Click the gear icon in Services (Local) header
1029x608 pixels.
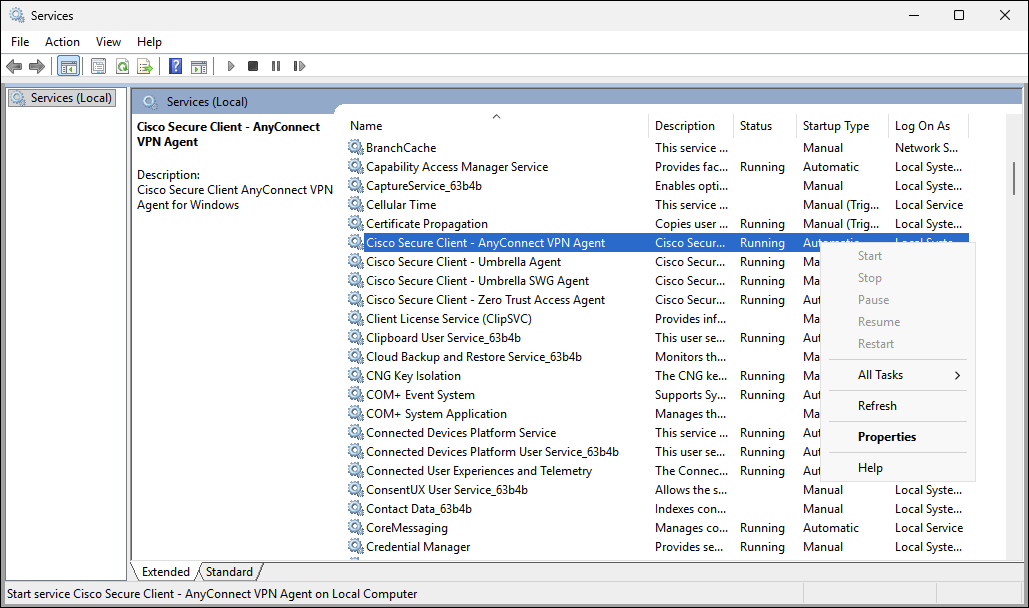(150, 102)
